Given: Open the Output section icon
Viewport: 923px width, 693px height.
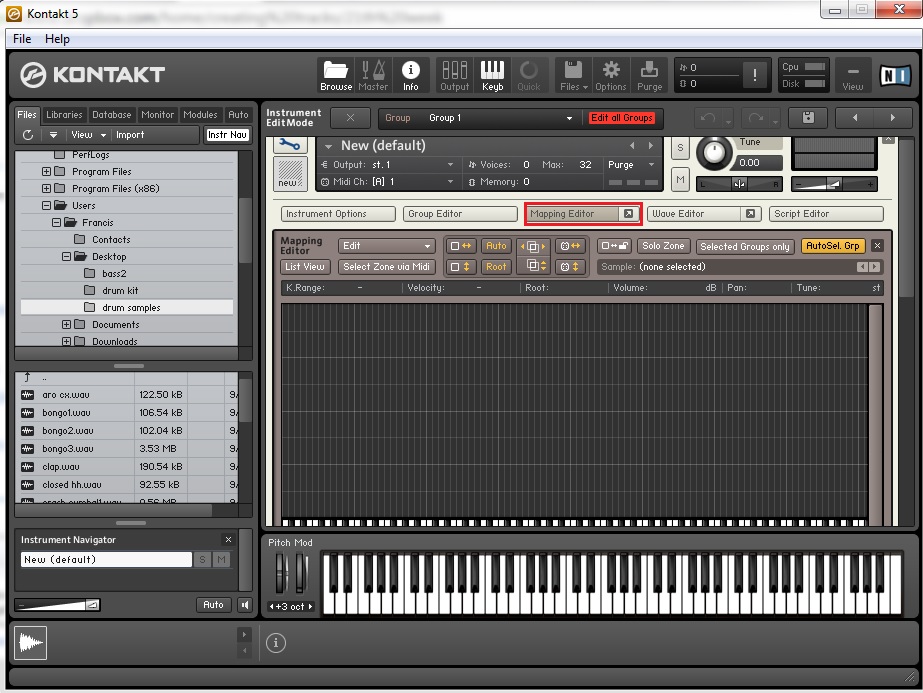Looking at the screenshot, I should click(x=454, y=75).
